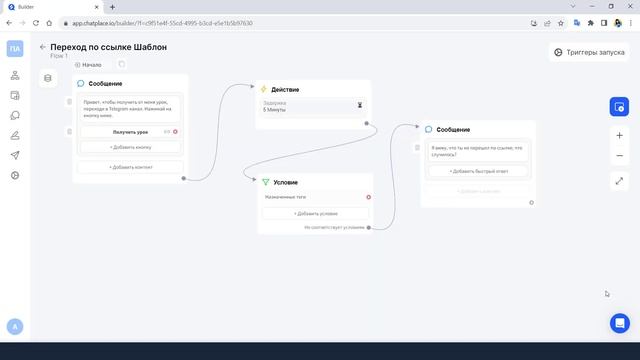Viewport: 640px width, 360px height.
Task: Click the database stack icon on canvas
Action: pos(48,78)
